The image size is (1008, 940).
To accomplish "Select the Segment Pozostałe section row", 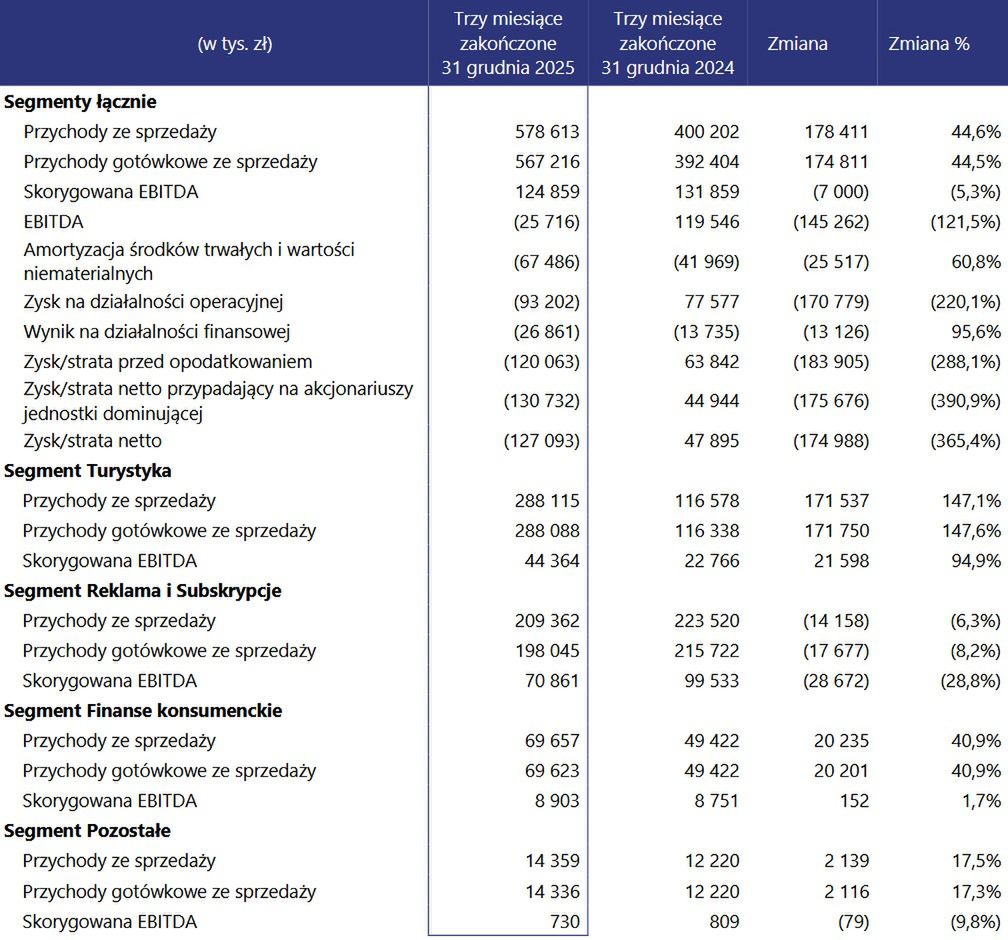I will click(x=84, y=830).
